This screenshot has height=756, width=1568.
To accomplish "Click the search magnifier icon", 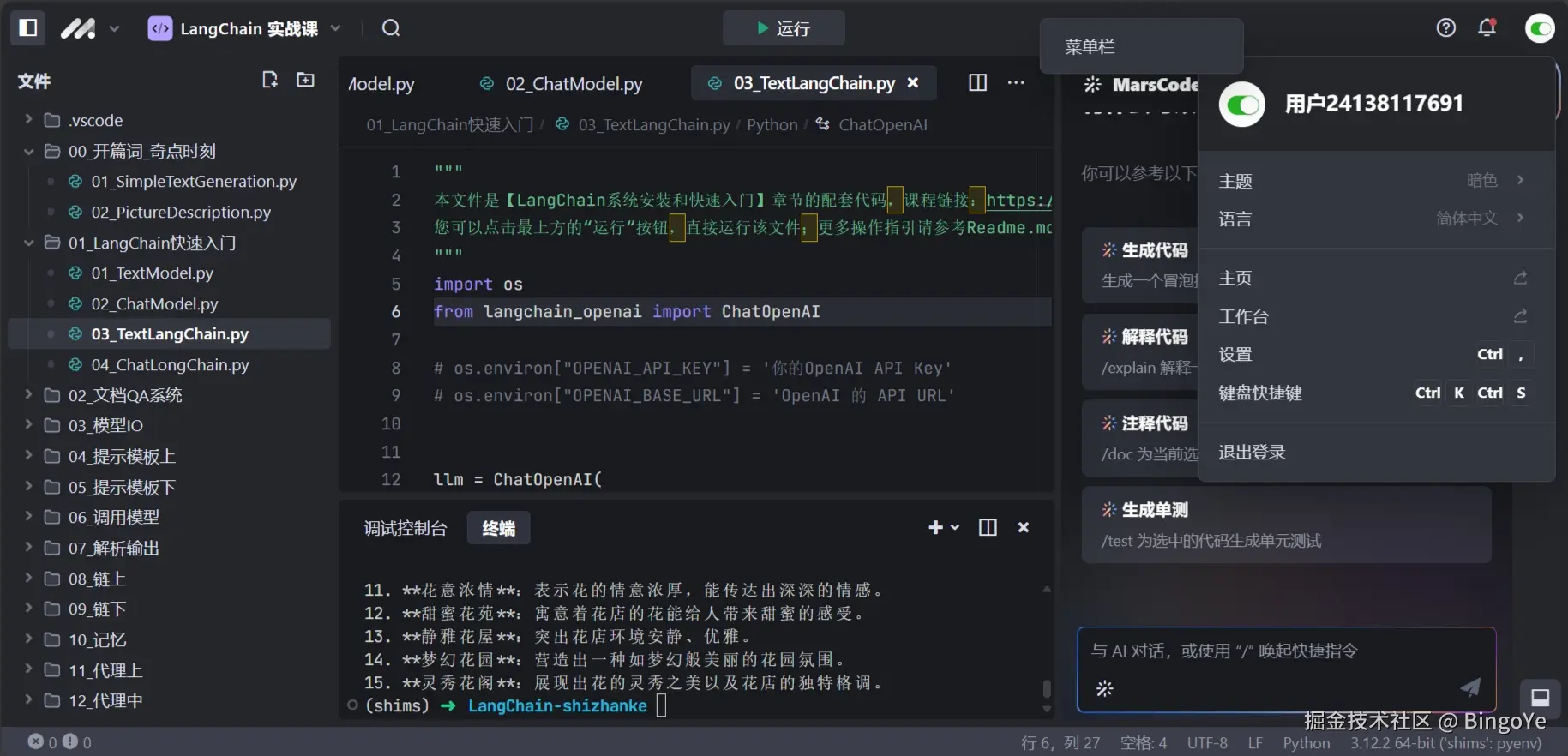I will (391, 28).
